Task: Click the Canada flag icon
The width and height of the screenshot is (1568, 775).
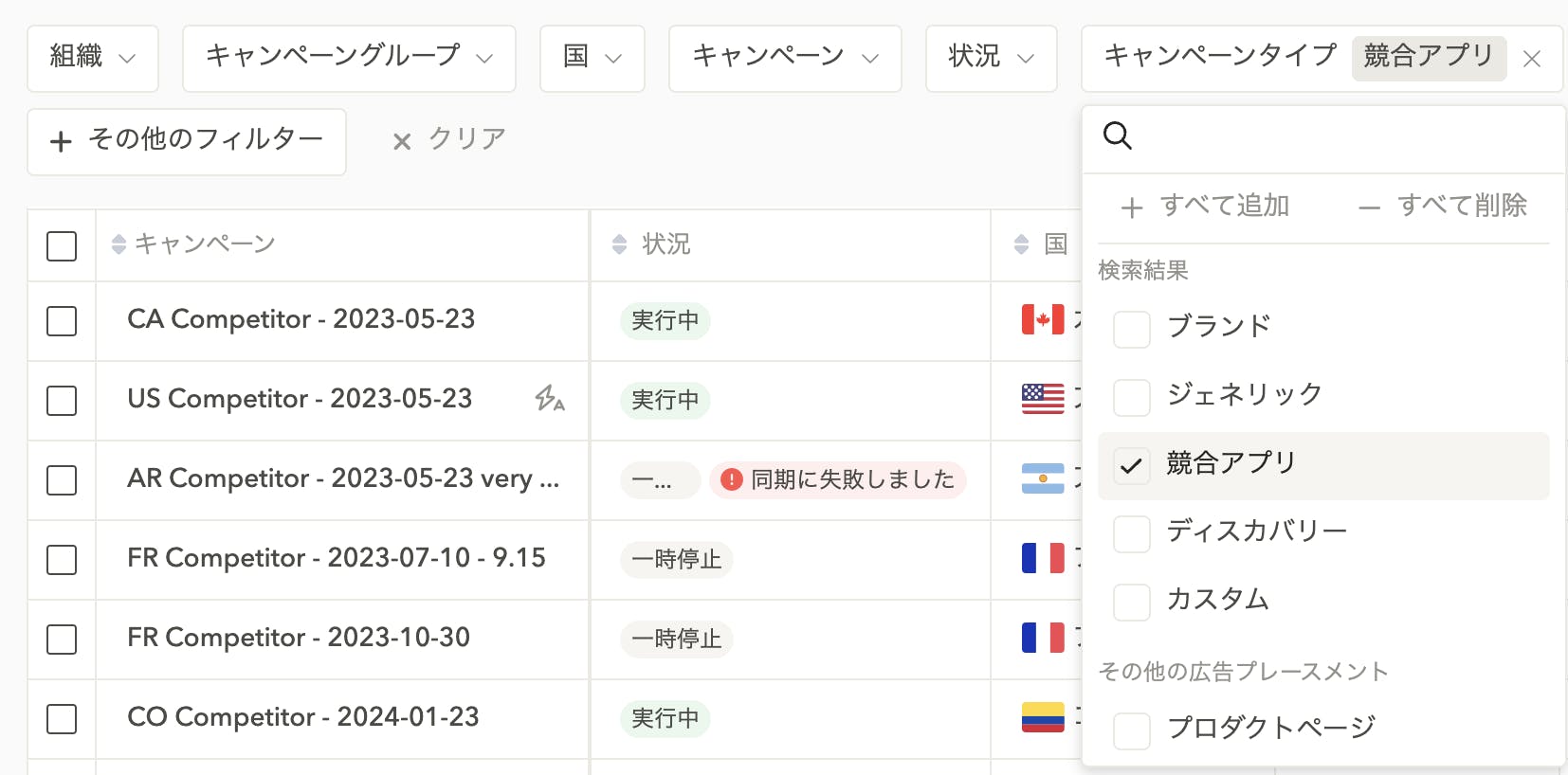Action: pos(1042,320)
